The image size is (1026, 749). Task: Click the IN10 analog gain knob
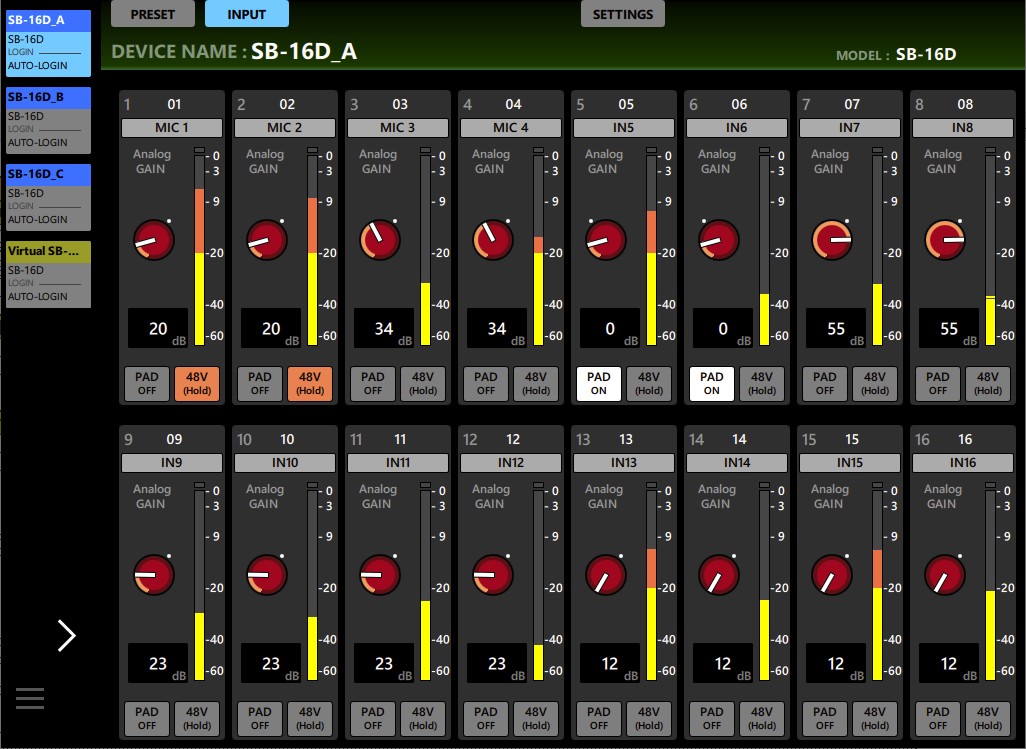coord(267,576)
